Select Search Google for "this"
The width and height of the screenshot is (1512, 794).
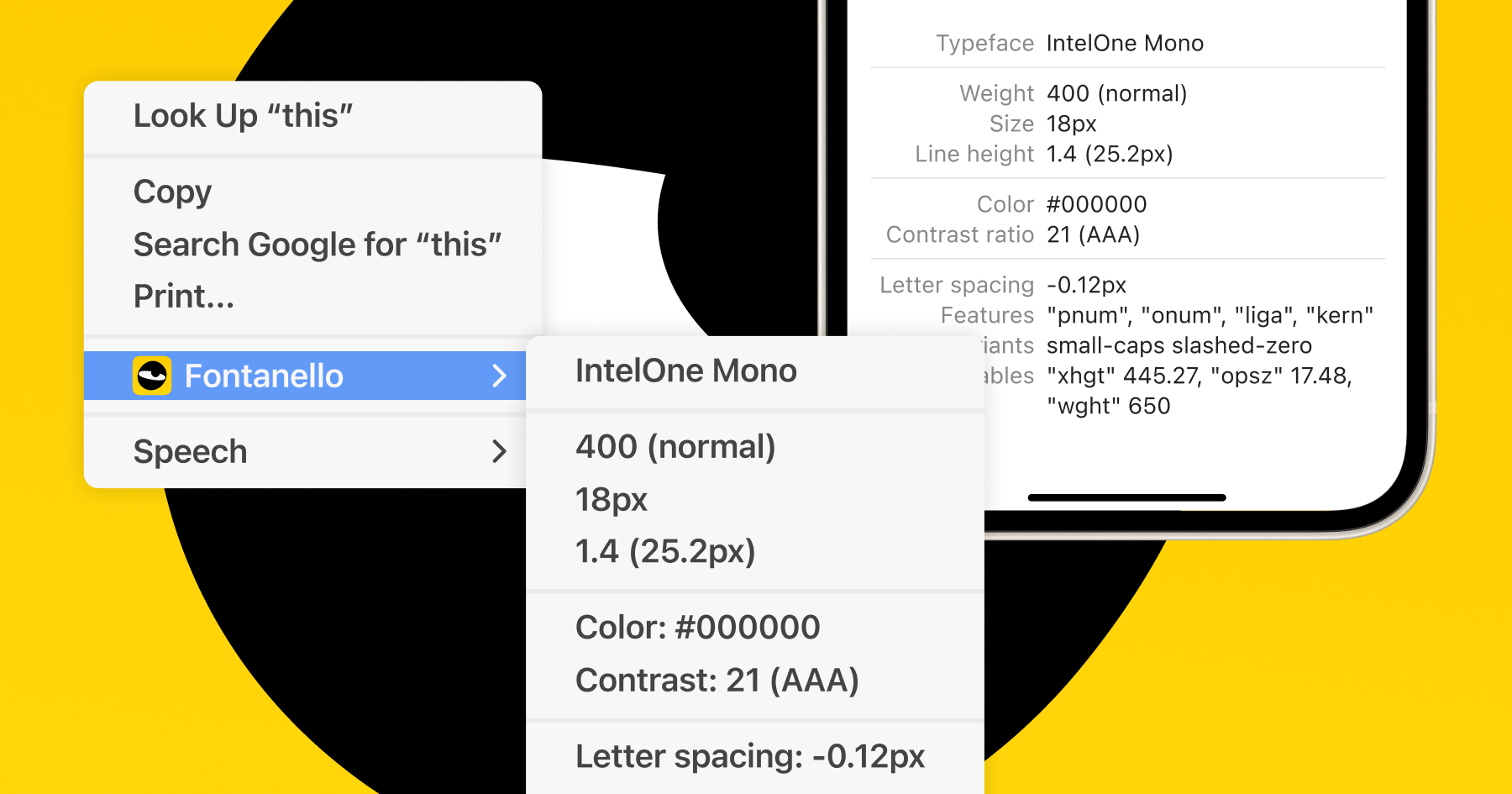click(x=318, y=244)
